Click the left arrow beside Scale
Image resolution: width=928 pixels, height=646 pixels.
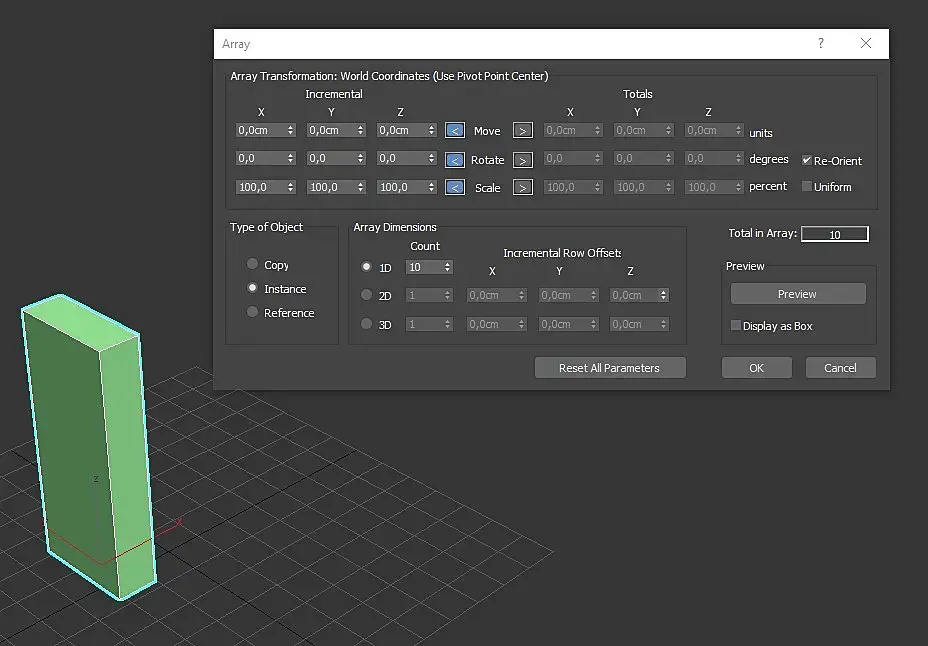point(455,188)
